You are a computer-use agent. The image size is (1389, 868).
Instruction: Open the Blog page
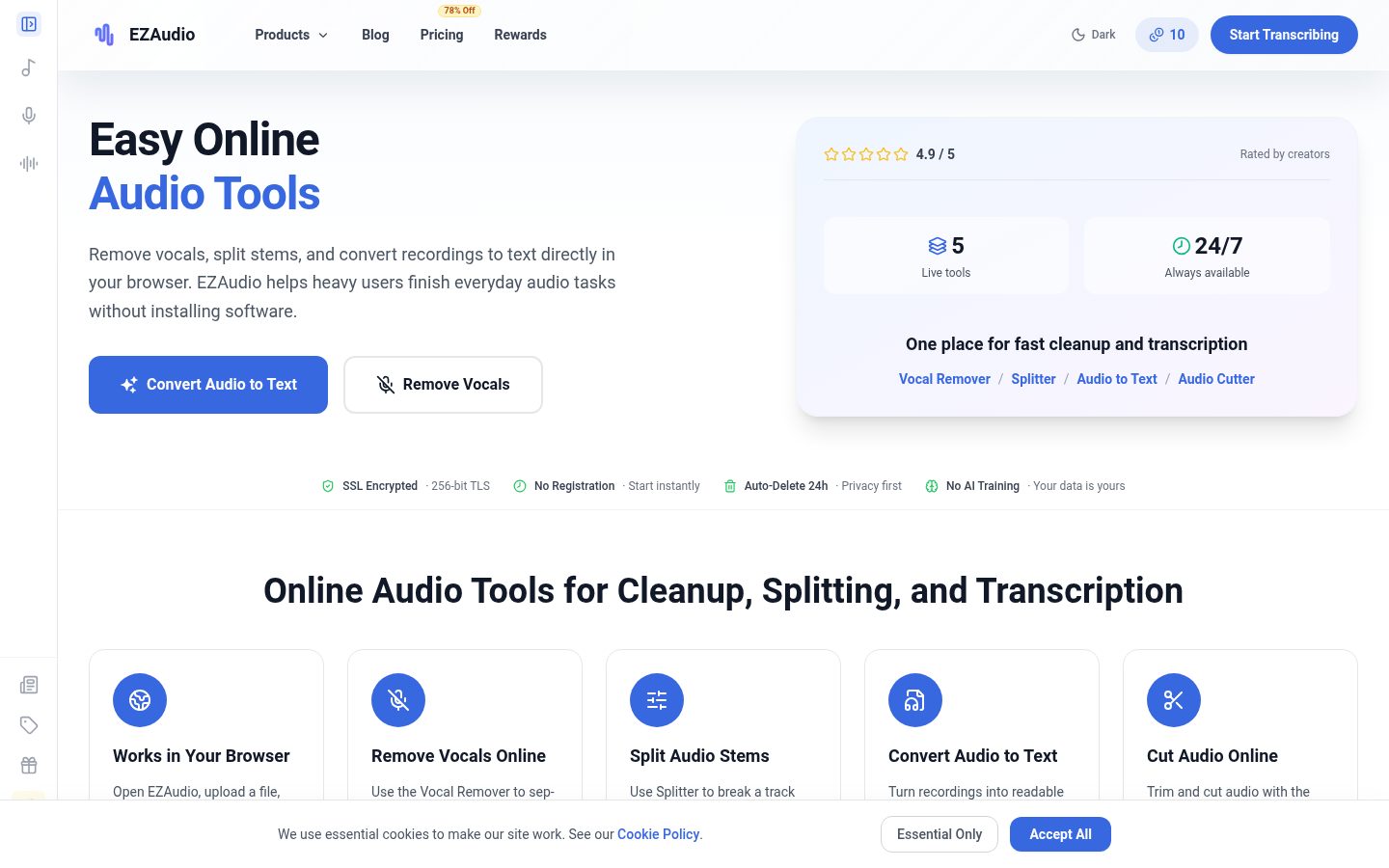click(375, 35)
